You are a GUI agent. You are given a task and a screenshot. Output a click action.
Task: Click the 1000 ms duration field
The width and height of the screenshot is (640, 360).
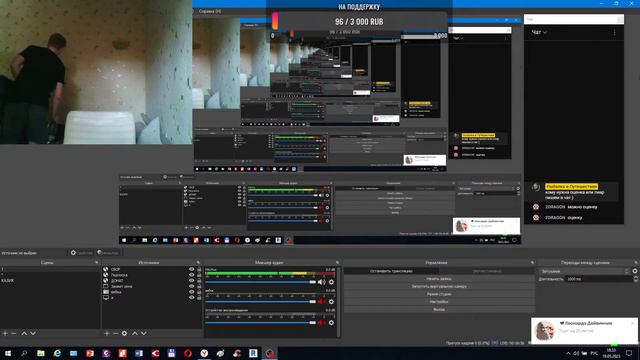(599, 279)
